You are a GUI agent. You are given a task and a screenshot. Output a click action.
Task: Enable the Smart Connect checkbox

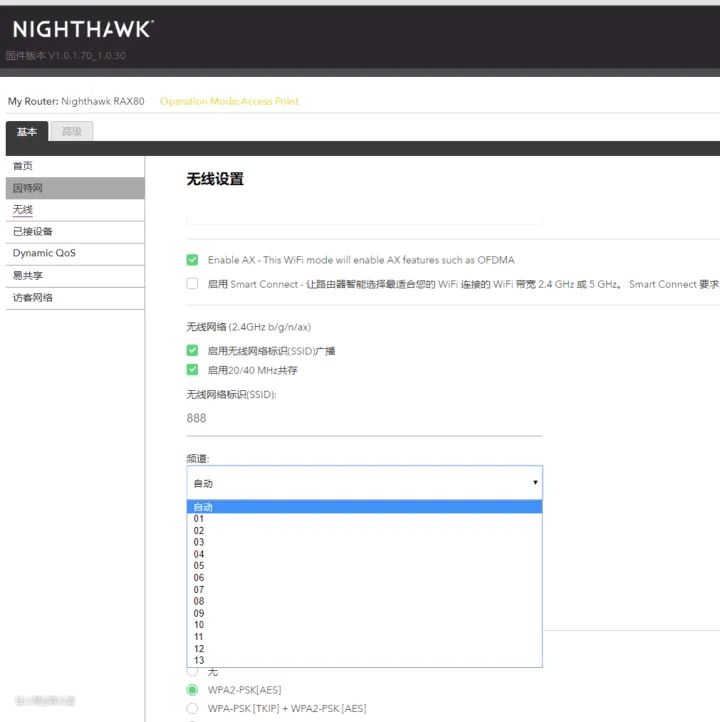tap(192, 284)
